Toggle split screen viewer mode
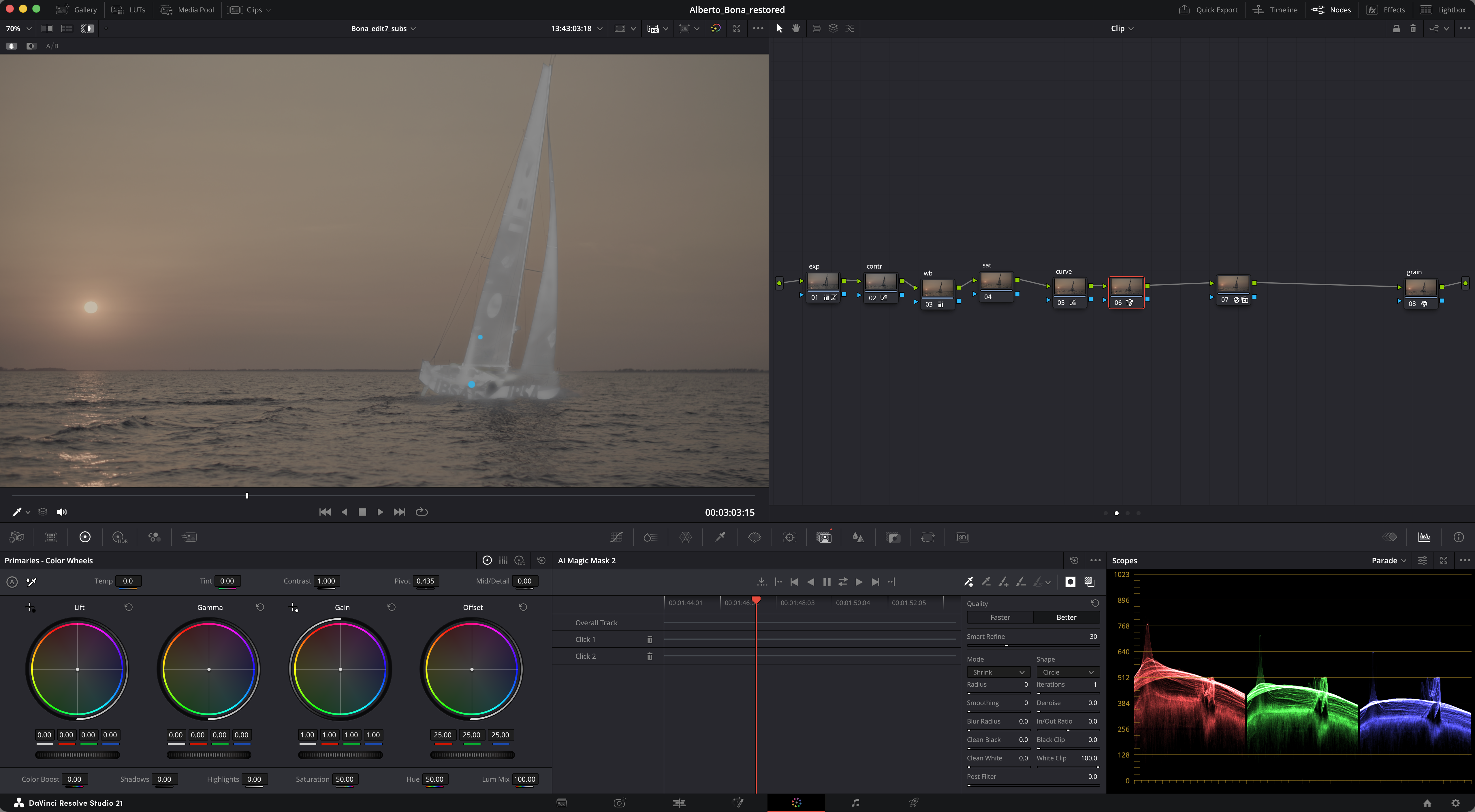 click(47, 28)
